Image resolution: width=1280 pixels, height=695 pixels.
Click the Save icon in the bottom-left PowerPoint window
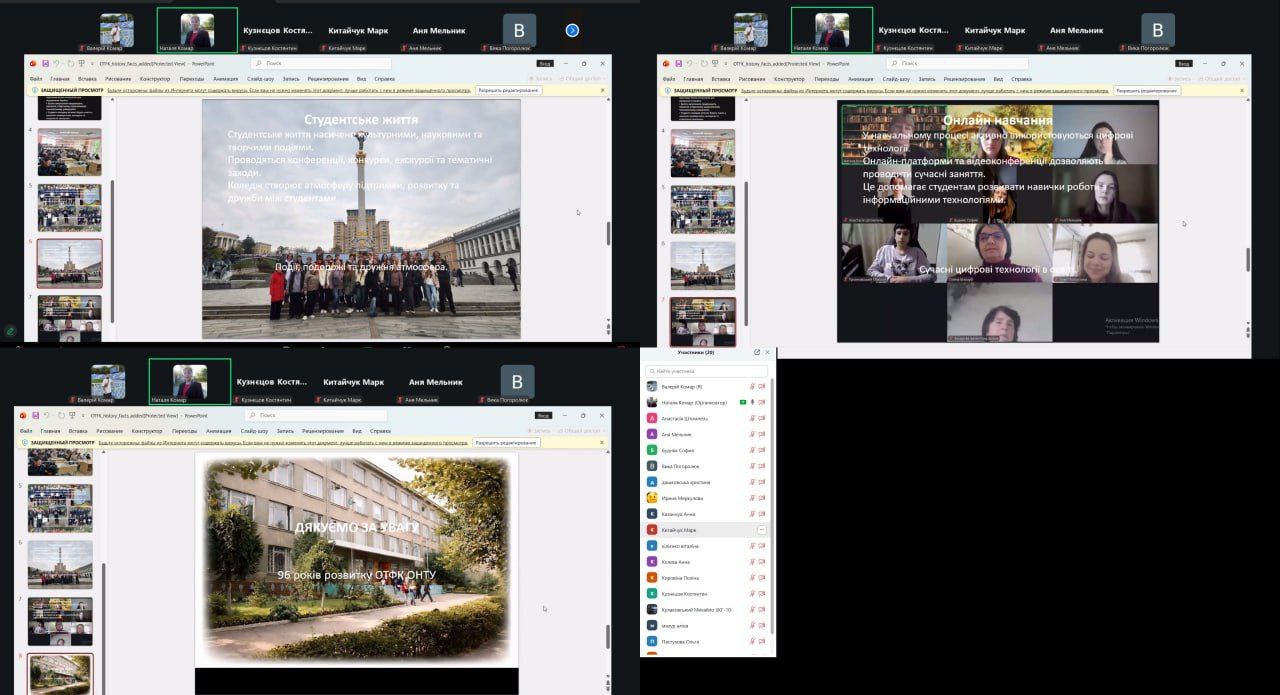tap(36, 415)
